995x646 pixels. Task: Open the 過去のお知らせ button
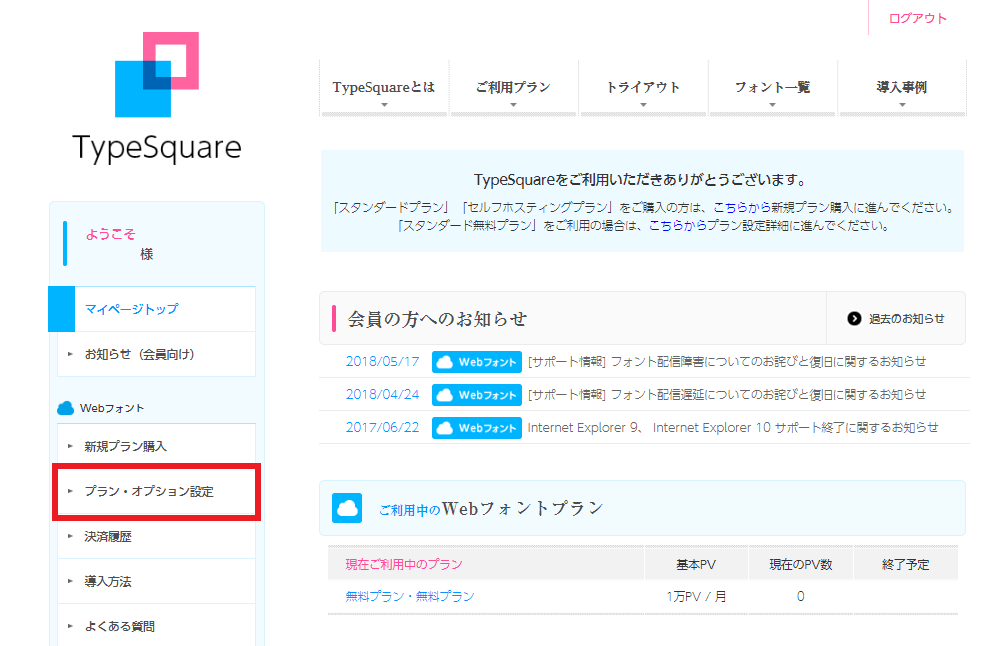[x=895, y=319]
